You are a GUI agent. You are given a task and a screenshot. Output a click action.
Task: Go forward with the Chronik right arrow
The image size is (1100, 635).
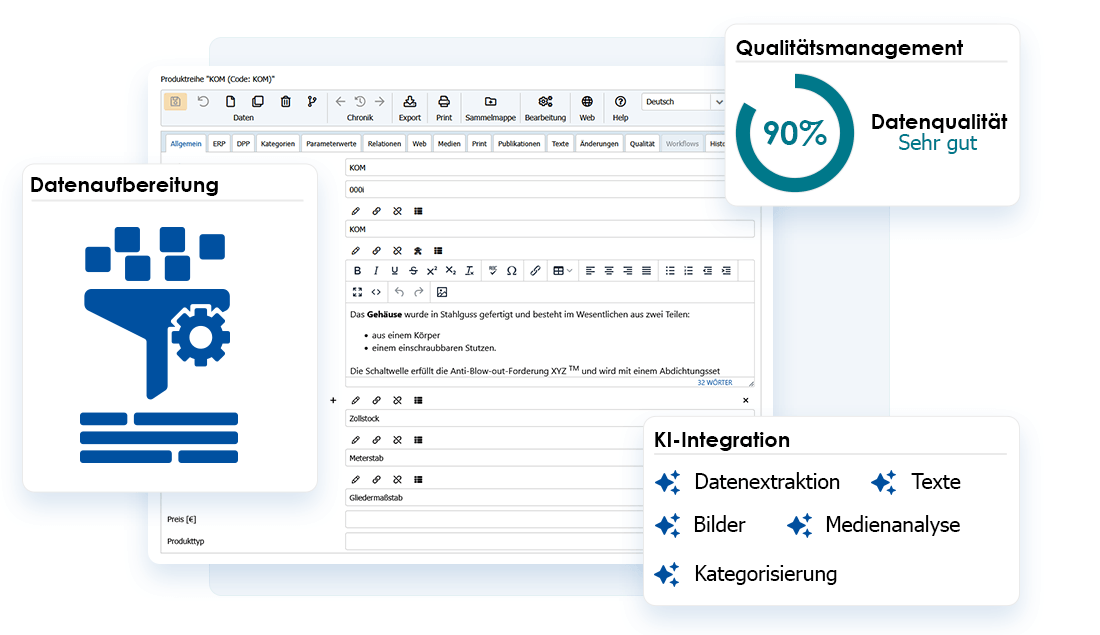point(380,102)
